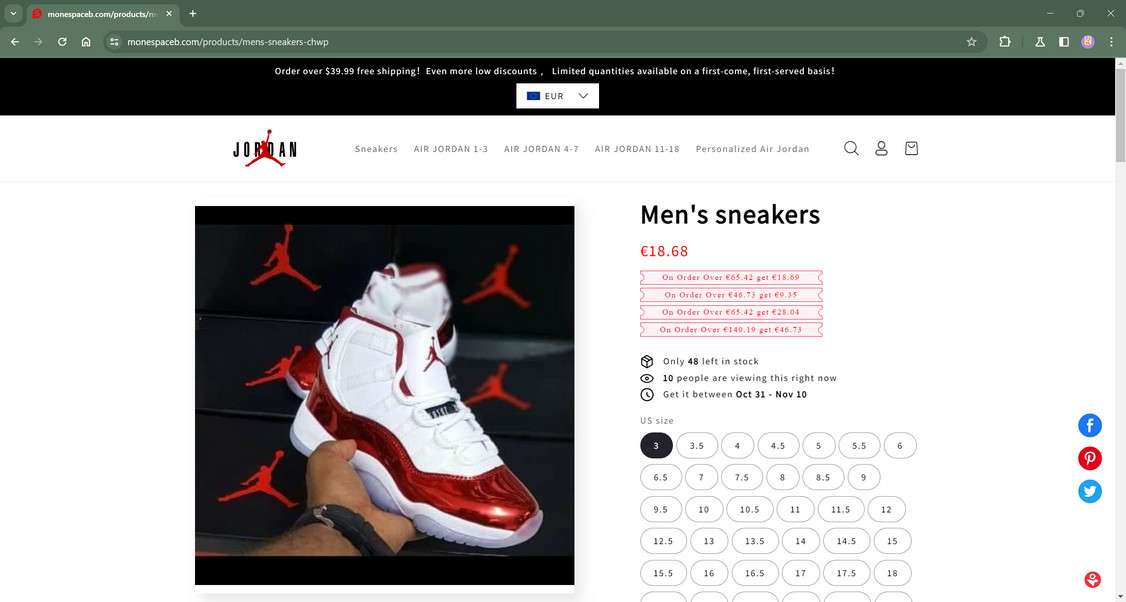Pick size 11.5

(x=841, y=509)
